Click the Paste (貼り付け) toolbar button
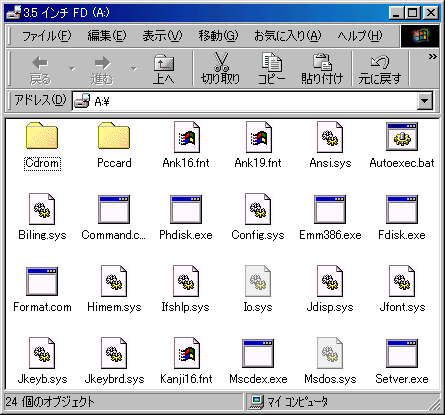Viewport: 445px width, 415px height. click(x=322, y=69)
